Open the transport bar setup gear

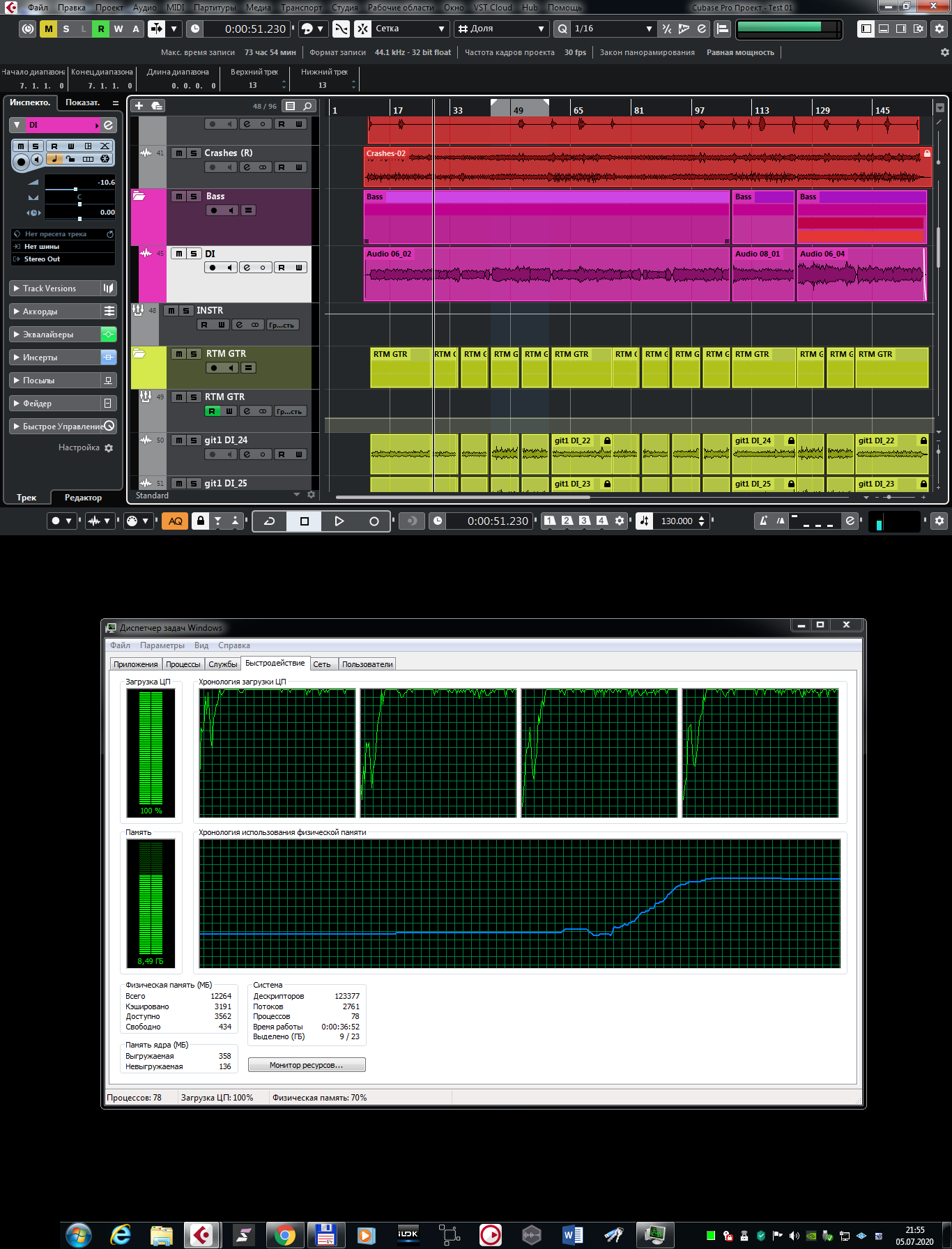939,521
